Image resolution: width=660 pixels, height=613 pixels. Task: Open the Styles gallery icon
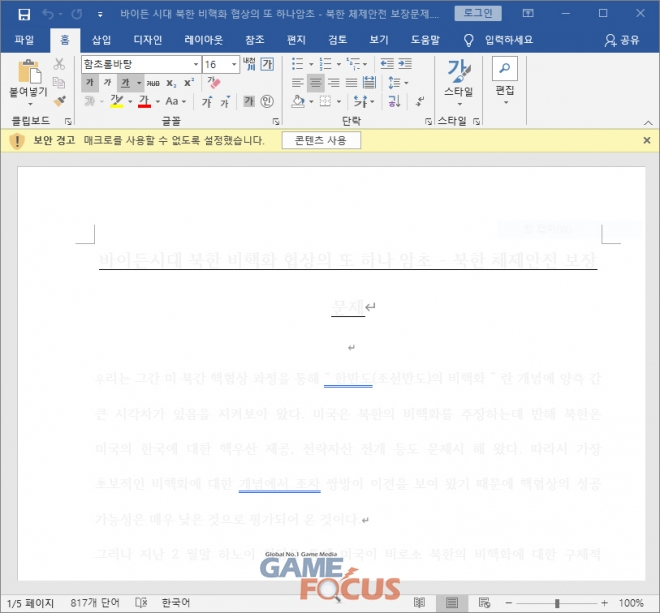[x=458, y=77]
